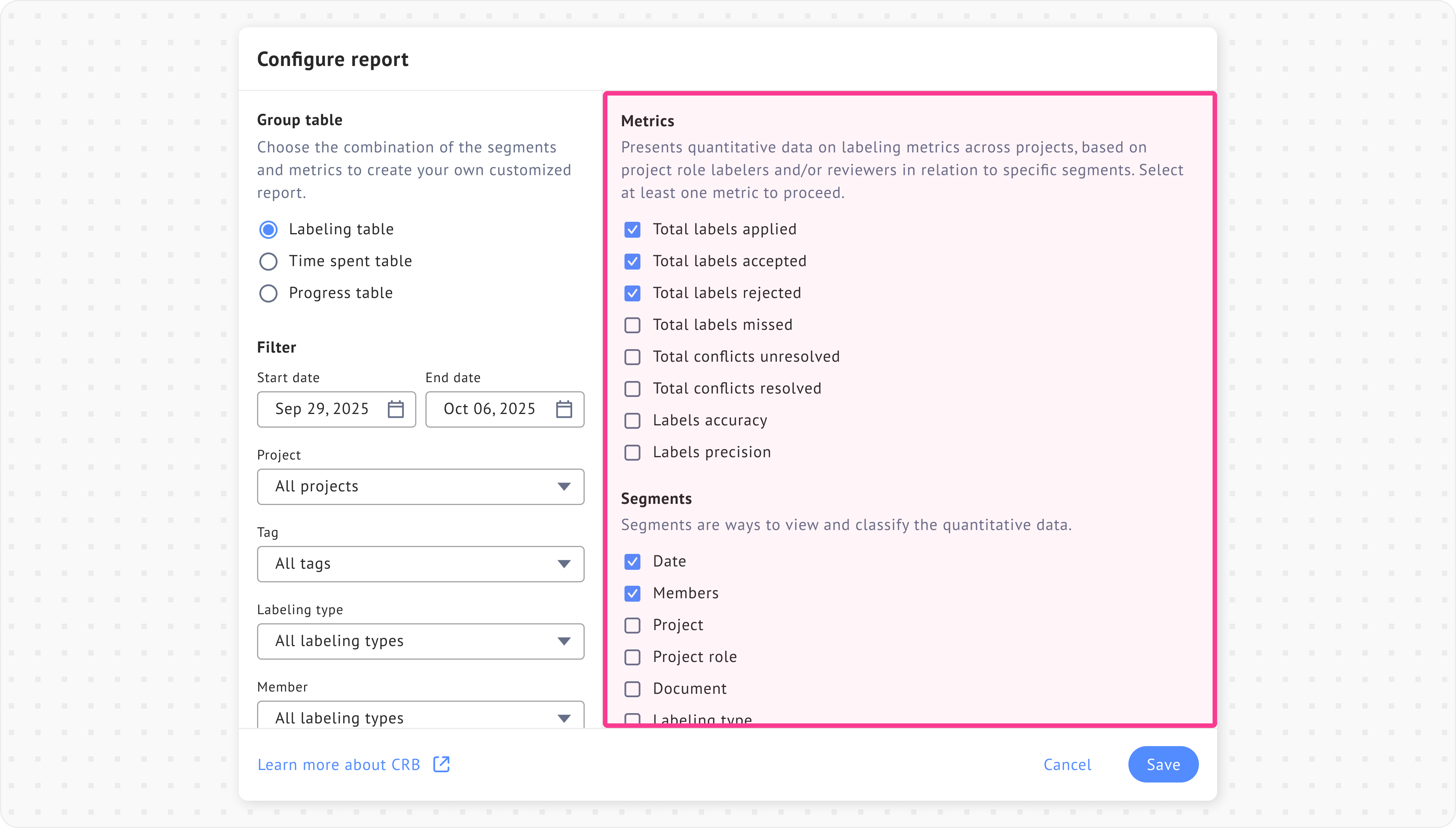Screen dimensions: 1456x828
Task: Expand the Labeling type dropdown
Action: tap(420, 641)
